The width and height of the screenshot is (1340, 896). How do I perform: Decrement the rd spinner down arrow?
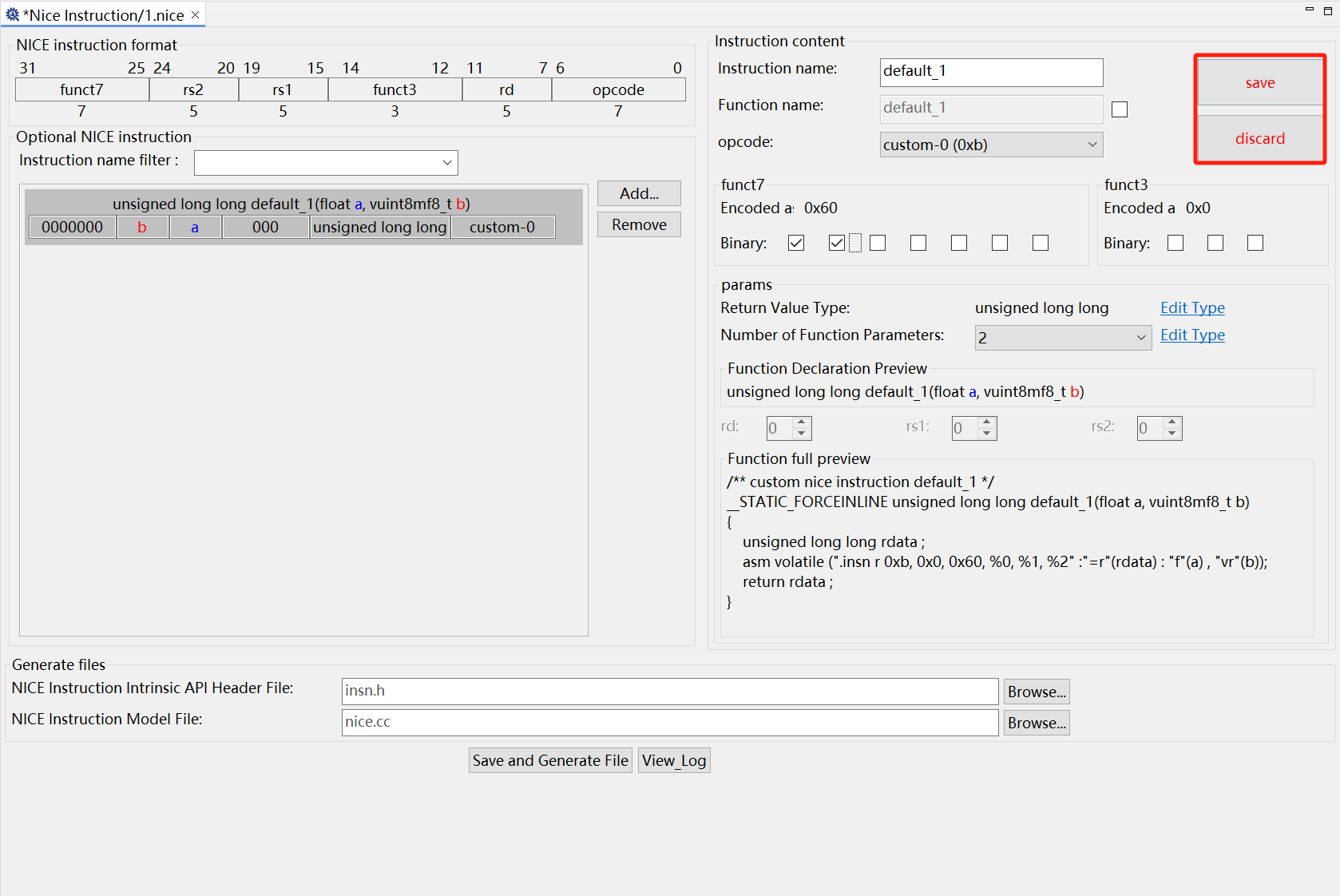tap(802, 434)
